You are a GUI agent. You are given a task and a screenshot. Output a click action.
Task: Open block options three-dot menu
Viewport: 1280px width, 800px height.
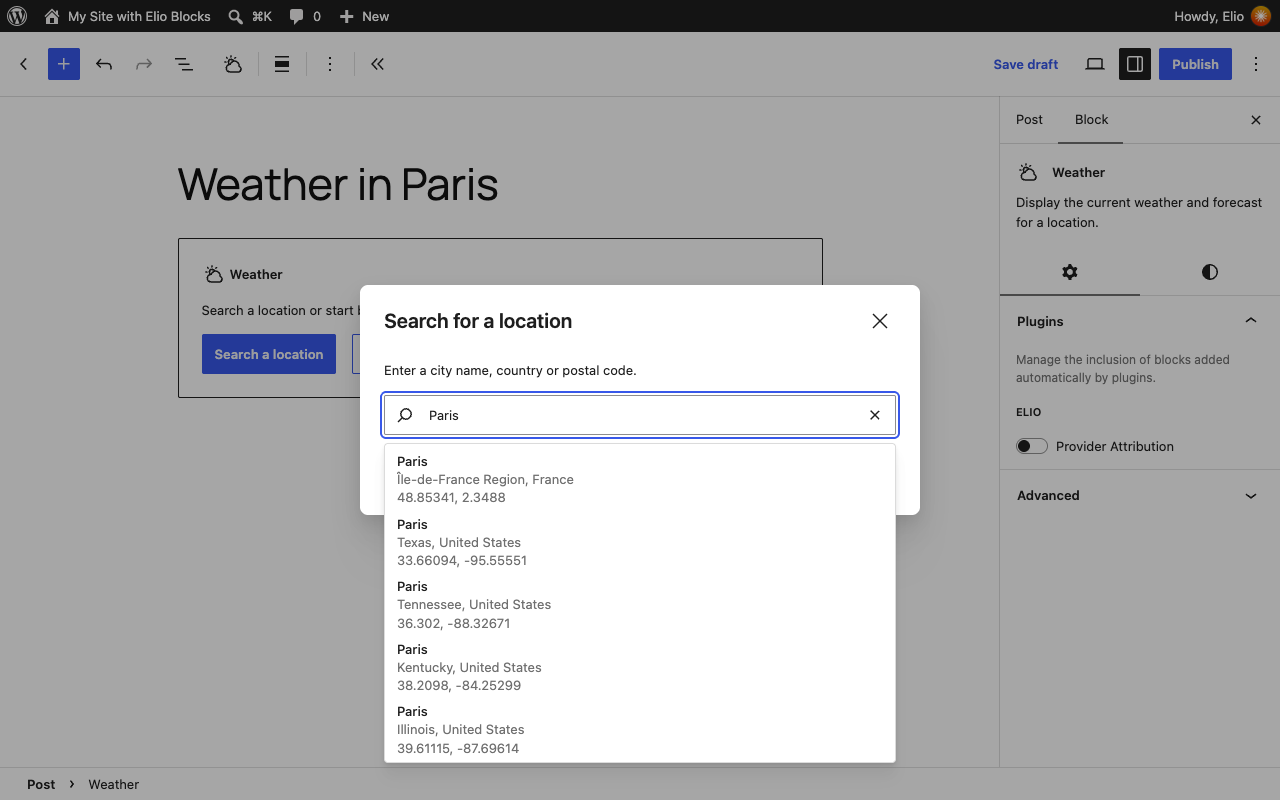point(330,64)
